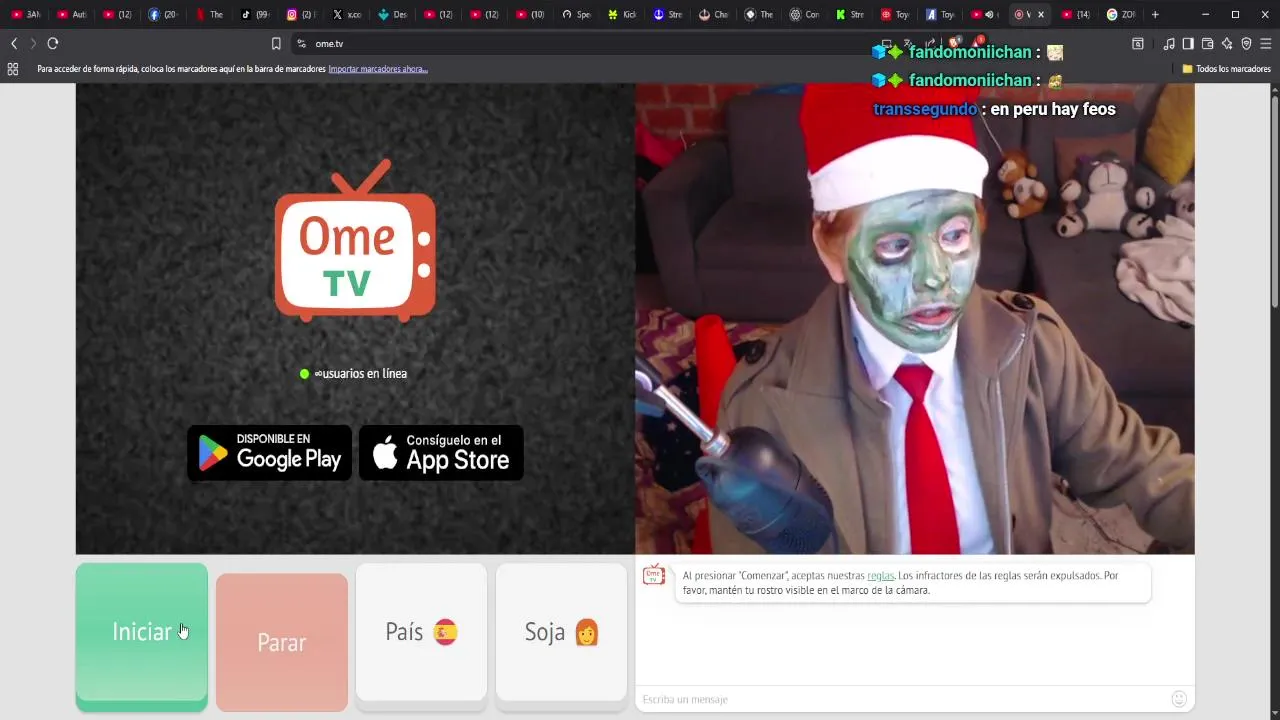
Task: Open the Leo AI sparkle icon
Action: click(x=1227, y=43)
